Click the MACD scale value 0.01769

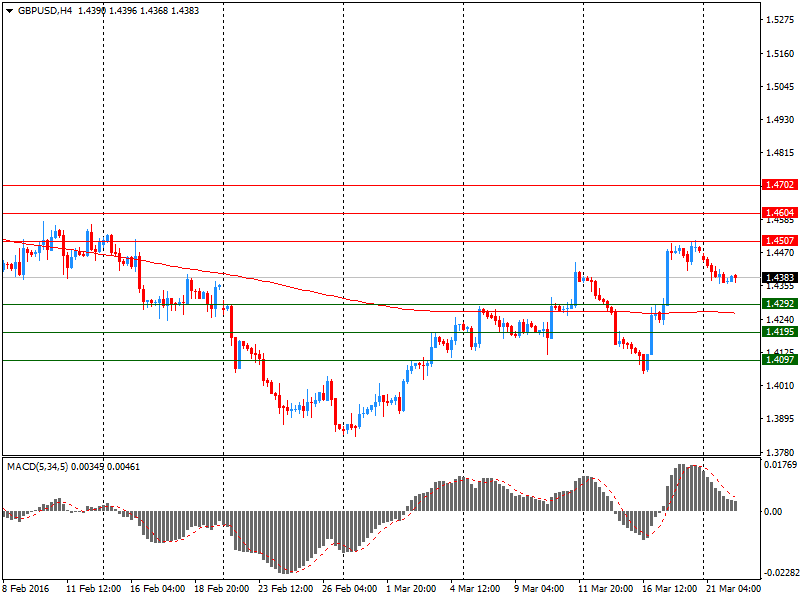(781, 465)
